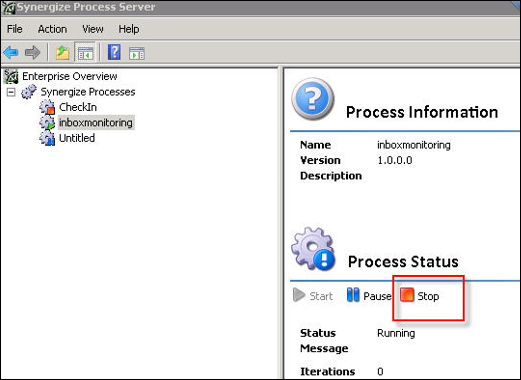Collapse the Synergize Processes tree node
Viewport: 521px width, 380px height.
click(11, 92)
